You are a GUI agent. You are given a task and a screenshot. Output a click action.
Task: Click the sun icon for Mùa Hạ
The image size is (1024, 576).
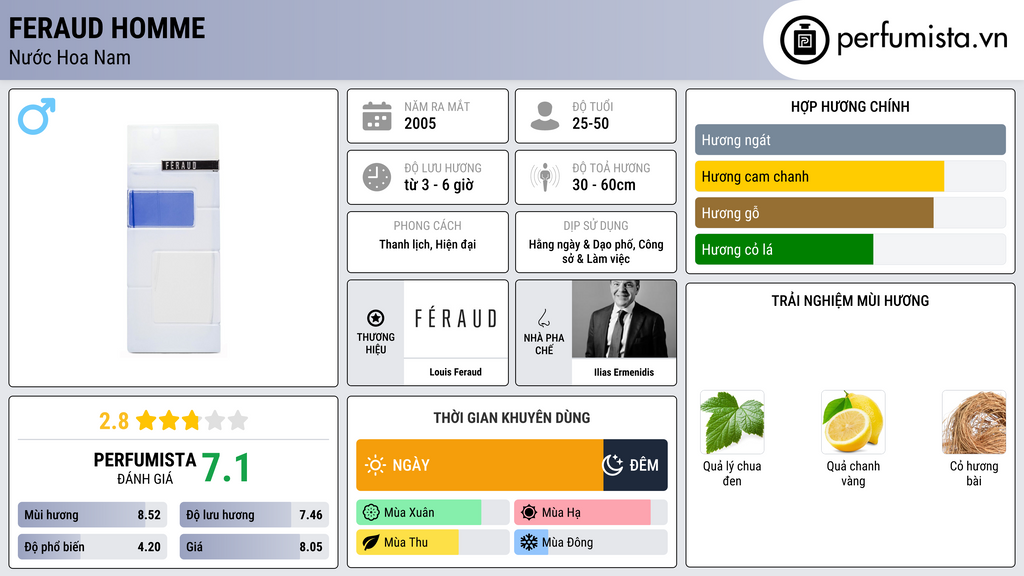tap(529, 513)
